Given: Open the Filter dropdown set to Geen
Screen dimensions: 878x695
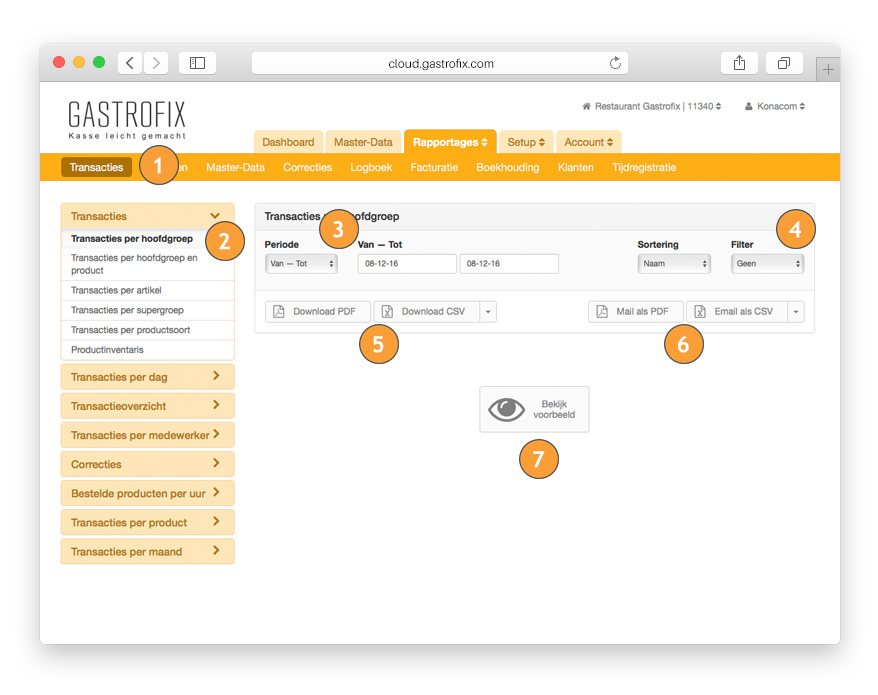Looking at the screenshot, I should coord(767,264).
